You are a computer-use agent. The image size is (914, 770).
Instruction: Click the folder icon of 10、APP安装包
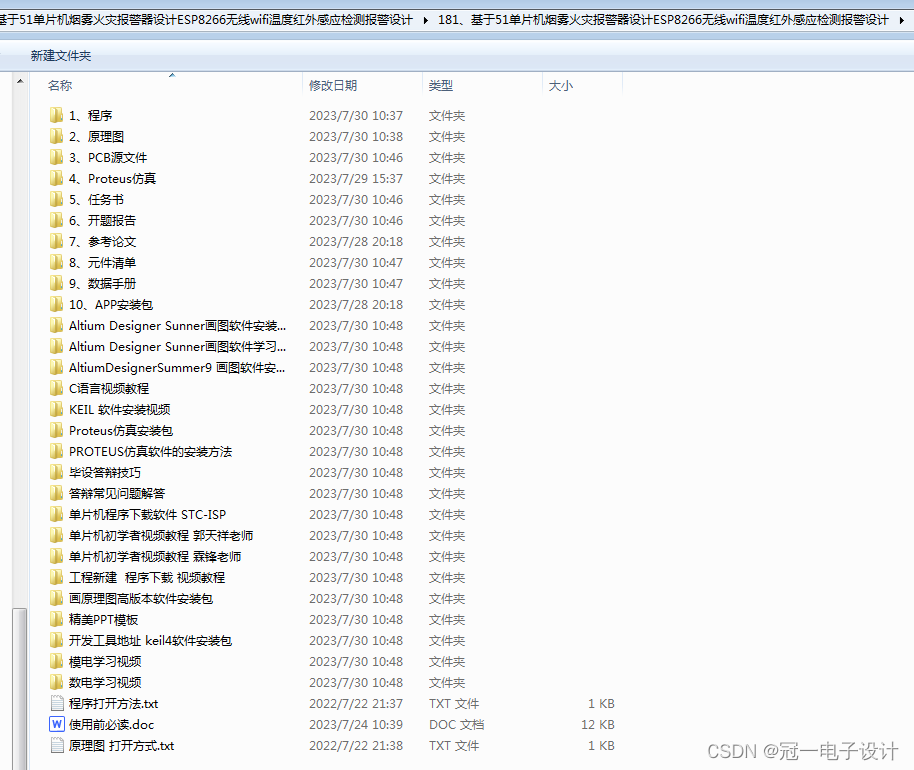[x=57, y=304]
